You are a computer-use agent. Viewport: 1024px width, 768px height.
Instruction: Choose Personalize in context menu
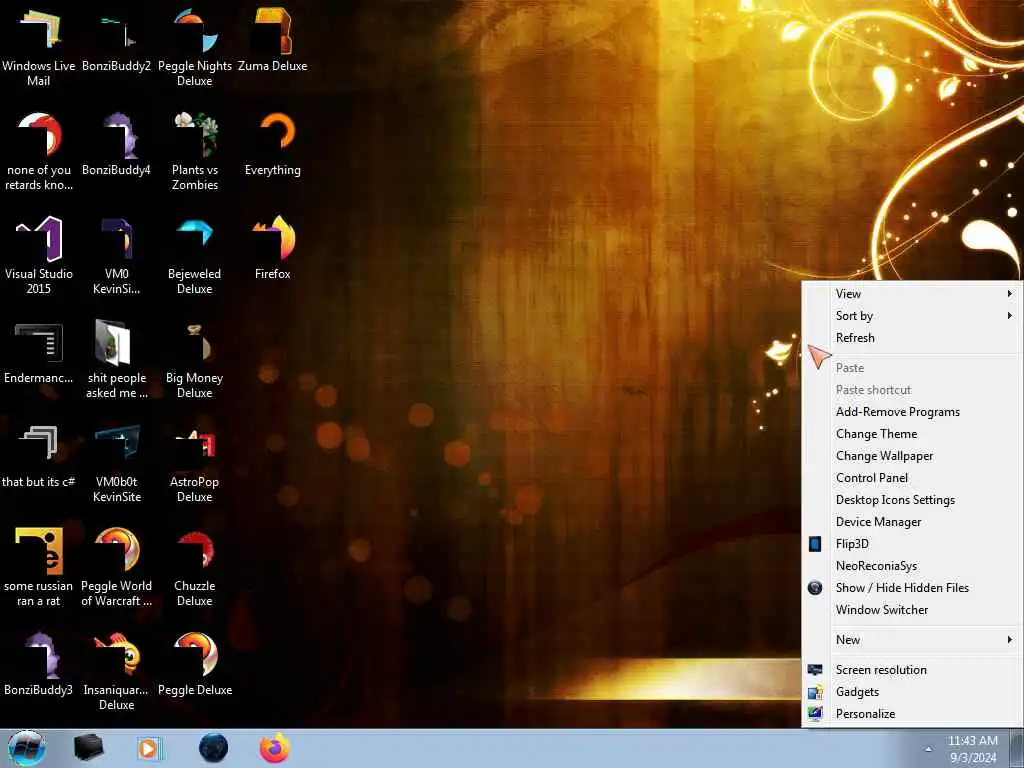tap(912, 714)
